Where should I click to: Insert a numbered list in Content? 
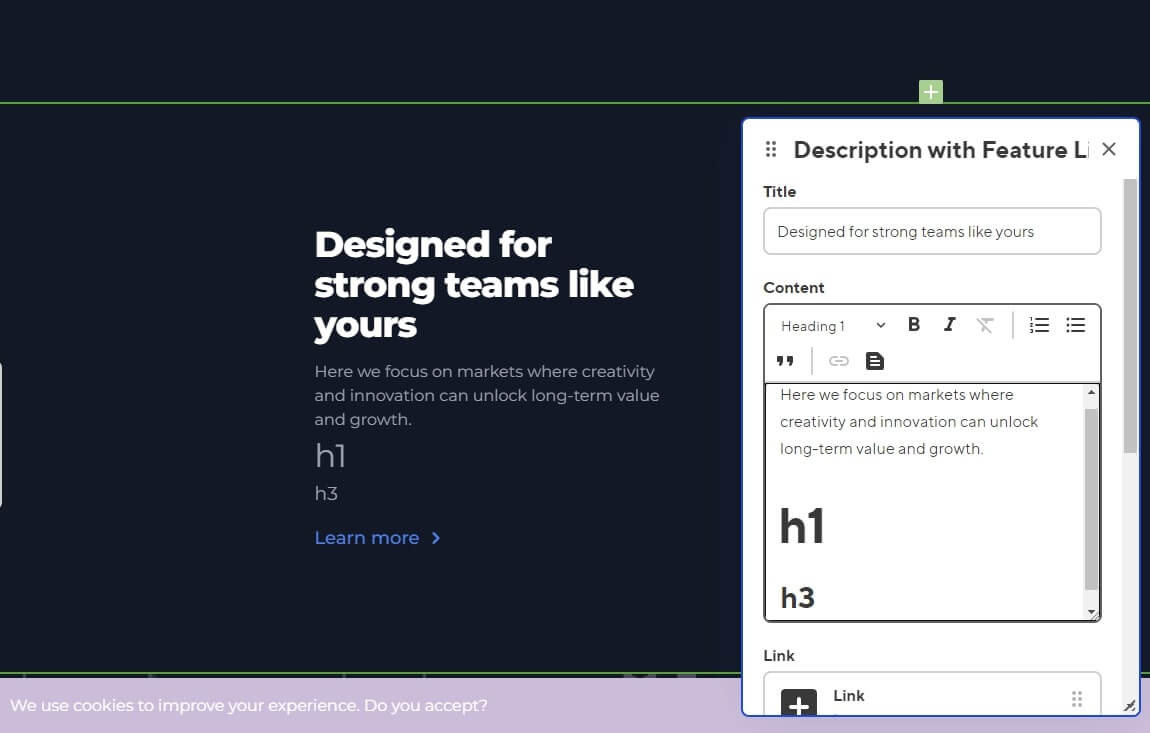pos(1039,325)
